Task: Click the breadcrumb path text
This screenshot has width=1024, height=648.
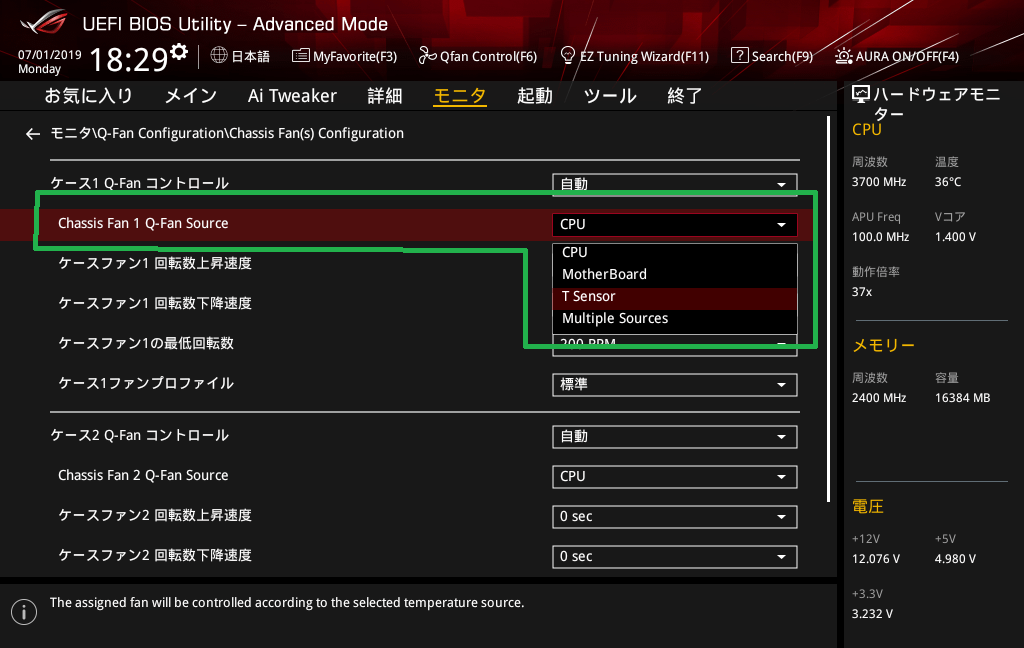Action: coord(227,133)
